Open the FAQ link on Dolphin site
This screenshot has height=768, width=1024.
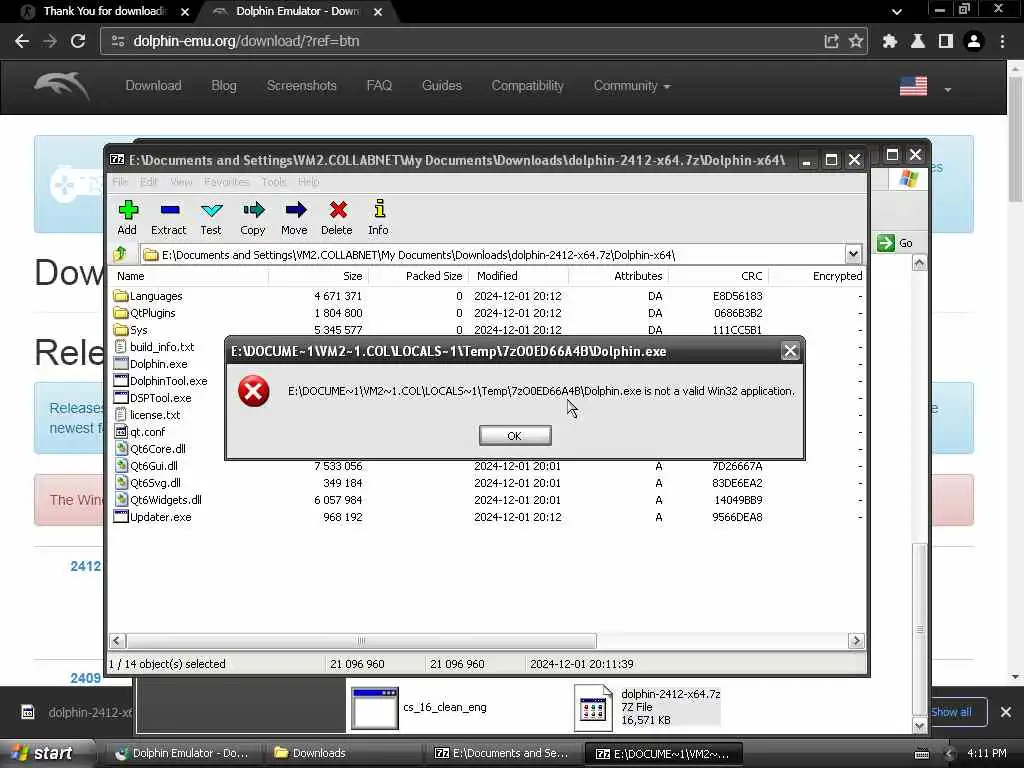point(379,86)
